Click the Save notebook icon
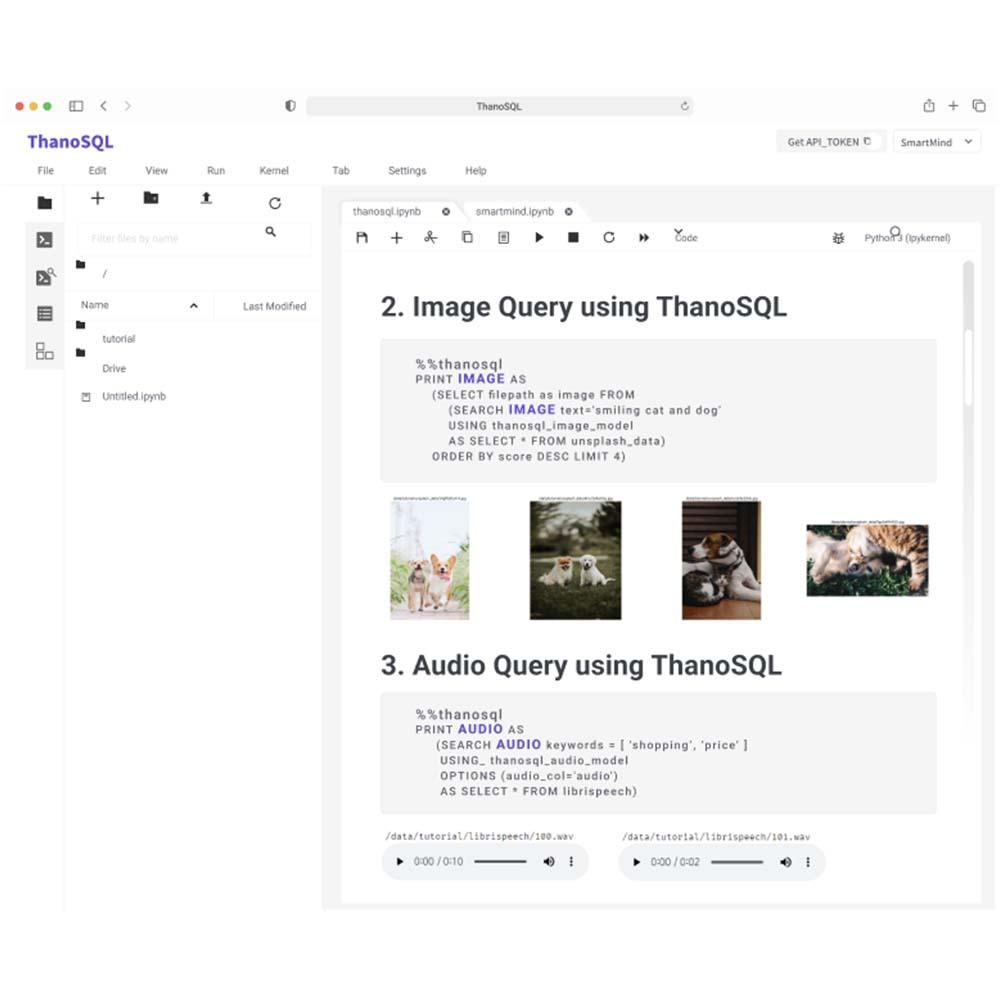Image resolution: width=1000 pixels, height=1000 pixels. click(362, 237)
